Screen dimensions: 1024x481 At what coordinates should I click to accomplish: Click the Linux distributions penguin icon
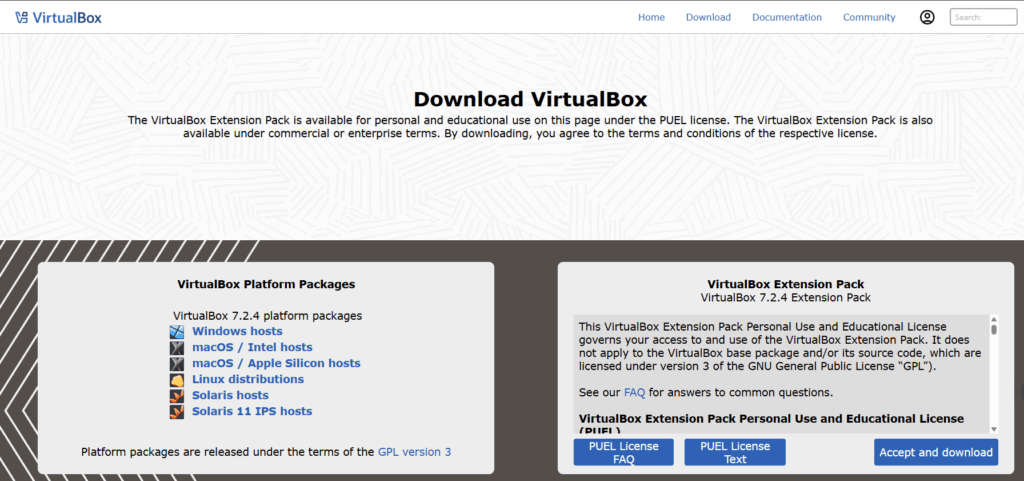(177, 379)
